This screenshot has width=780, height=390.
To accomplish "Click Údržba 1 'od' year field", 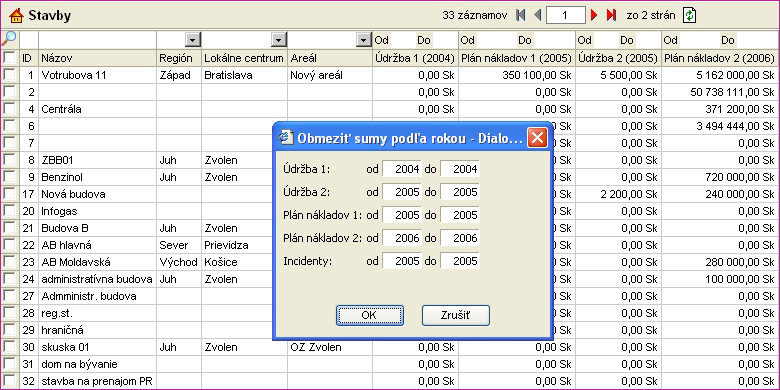I will [x=402, y=169].
